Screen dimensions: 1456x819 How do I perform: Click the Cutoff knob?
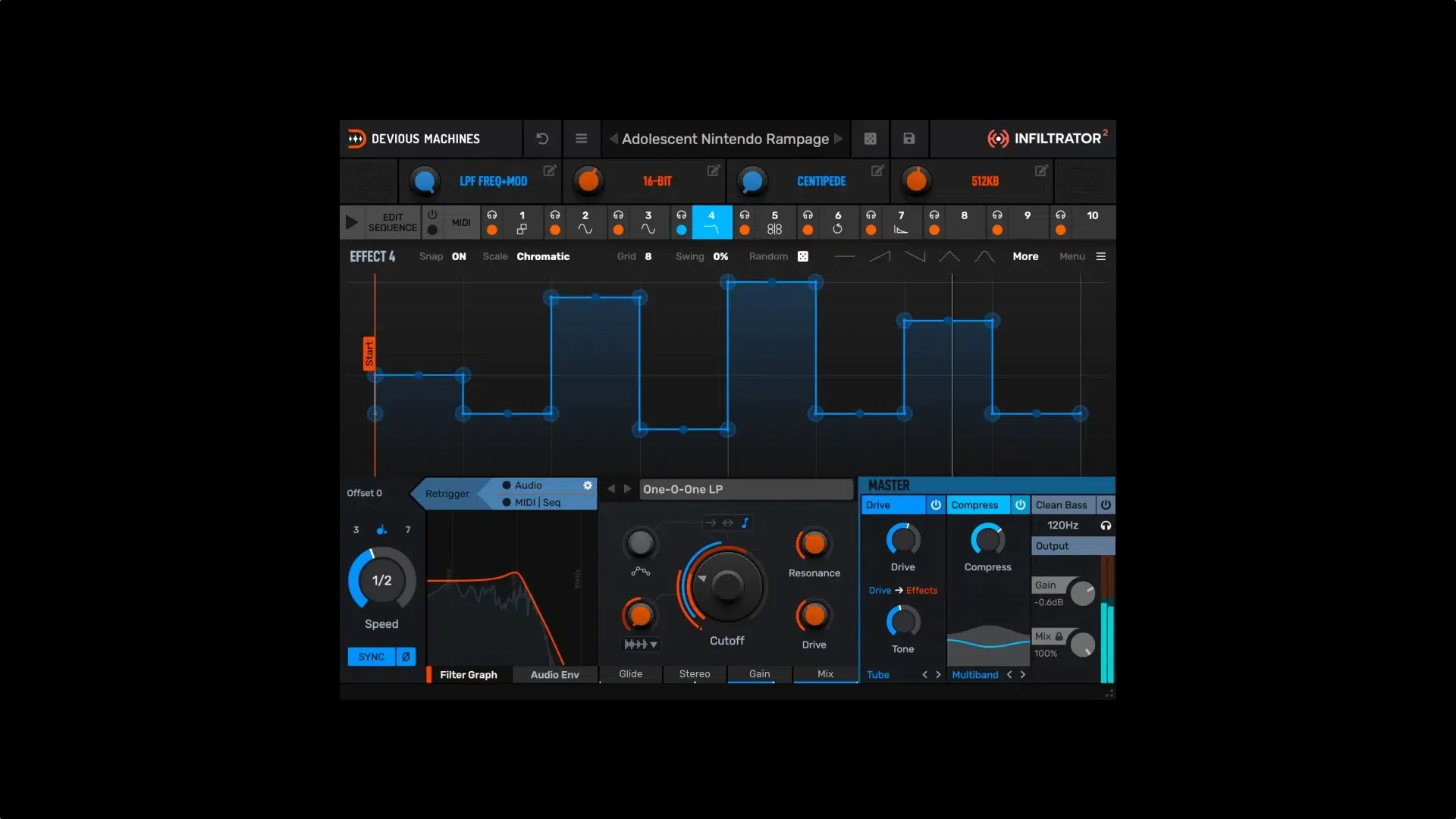726,585
